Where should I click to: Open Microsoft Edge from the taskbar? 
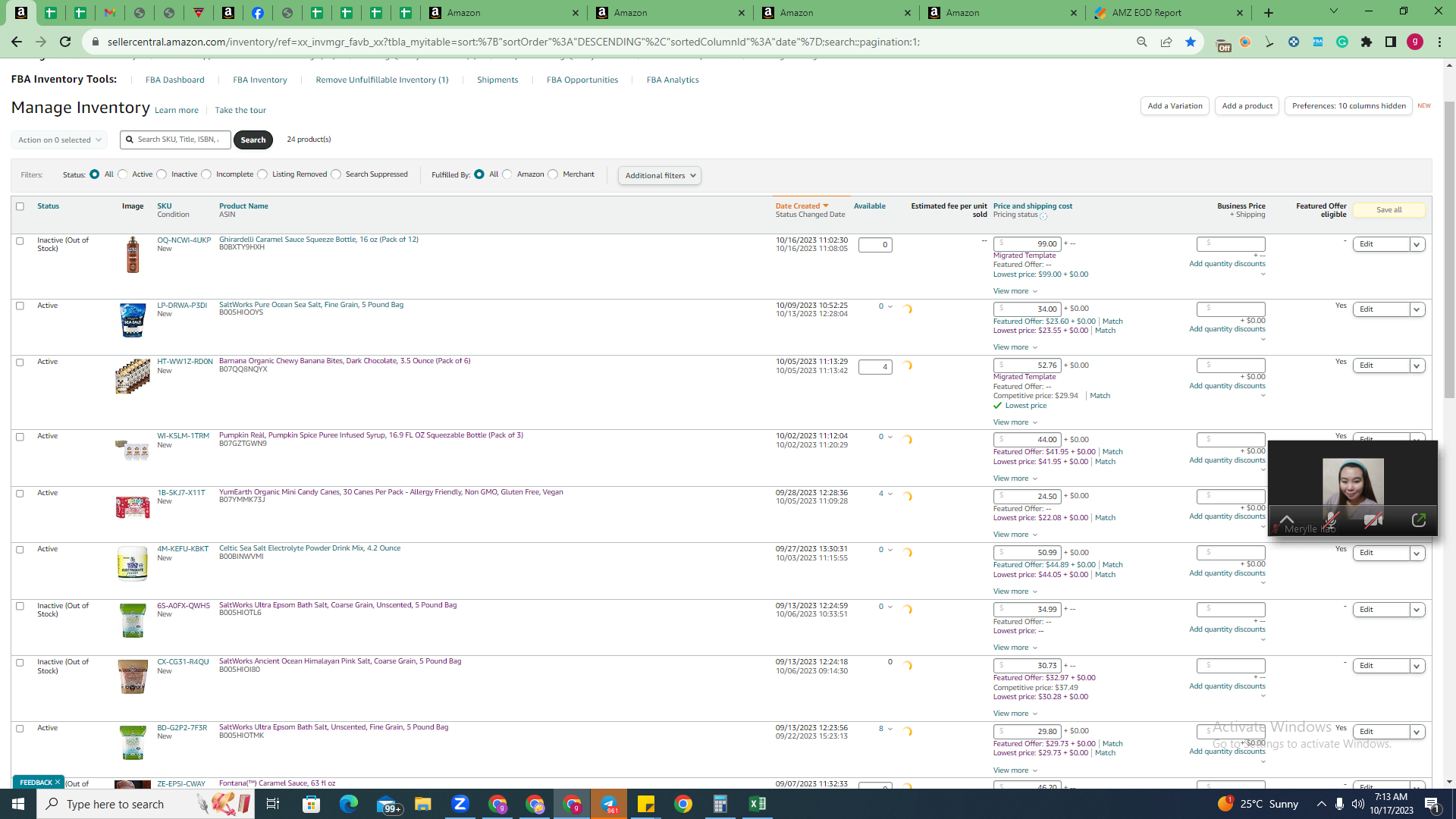[348, 804]
